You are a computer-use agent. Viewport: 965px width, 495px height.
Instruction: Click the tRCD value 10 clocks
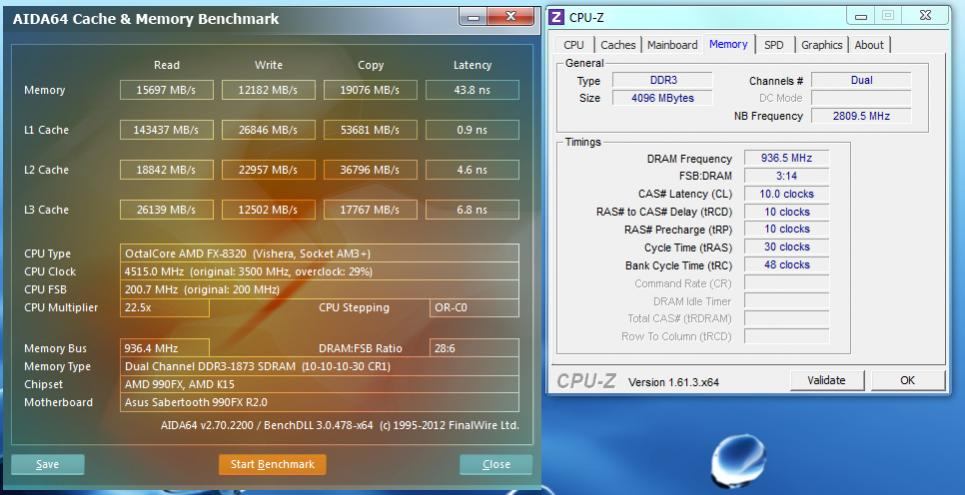[x=787, y=212]
